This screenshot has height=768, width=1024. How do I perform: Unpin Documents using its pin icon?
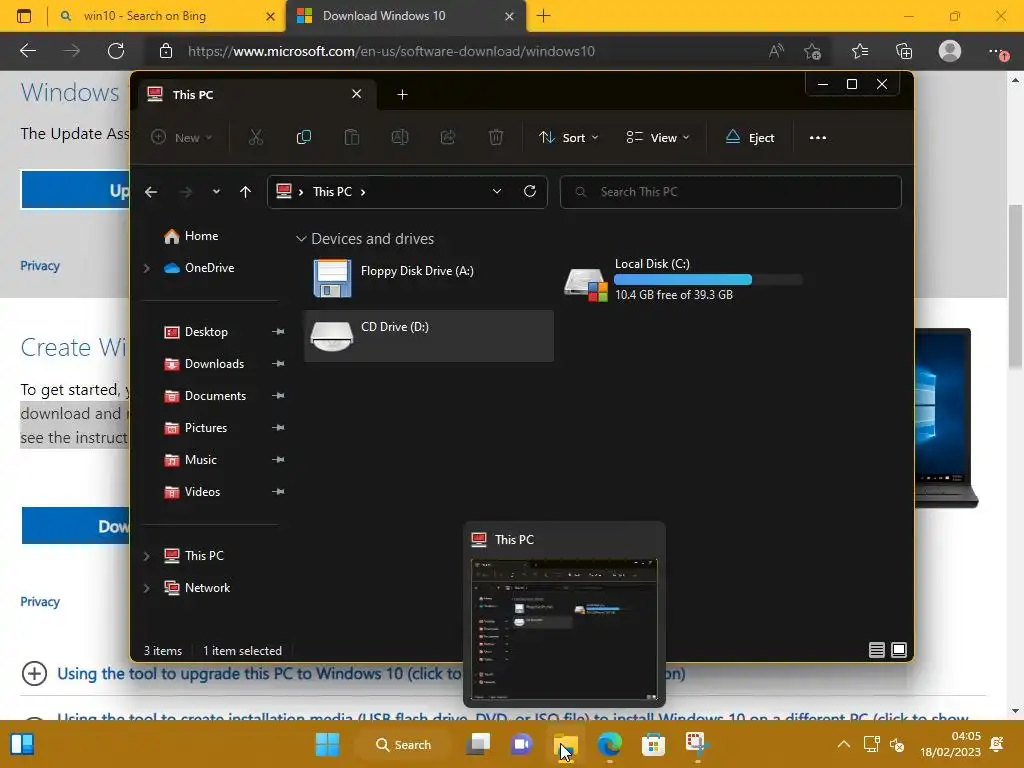point(278,396)
